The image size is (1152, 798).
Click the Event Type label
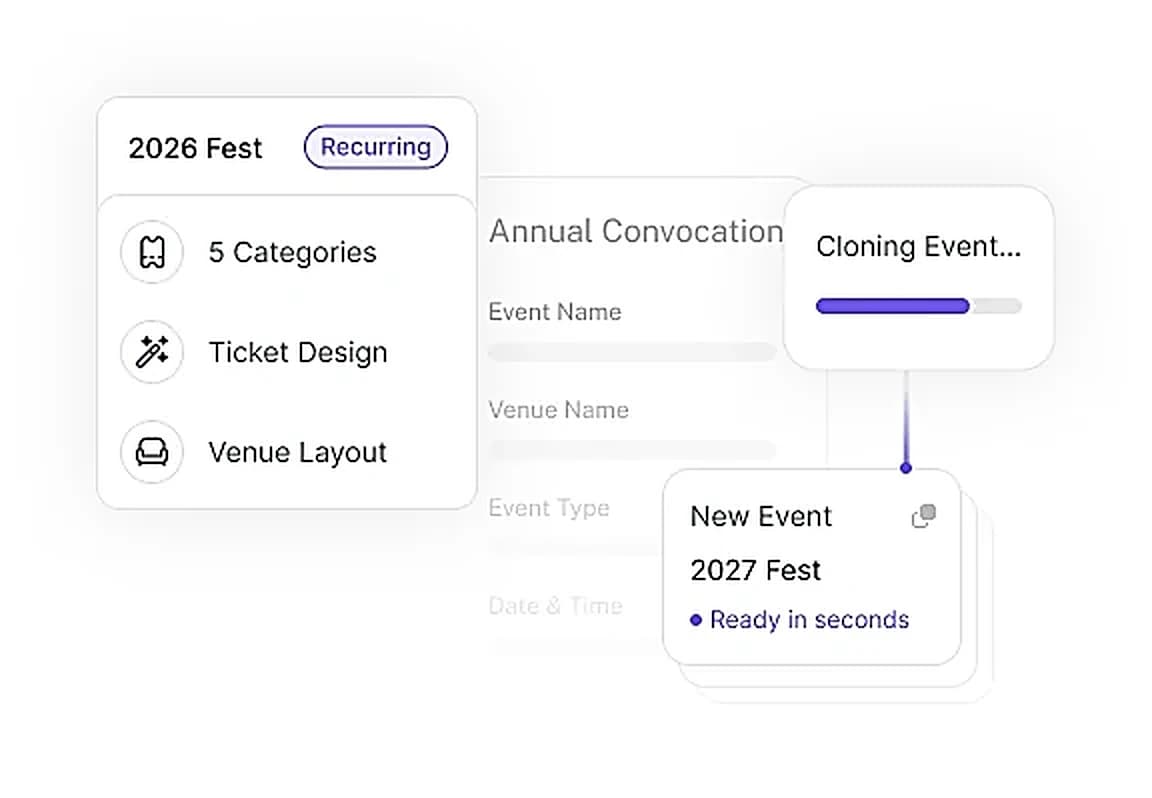point(550,508)
